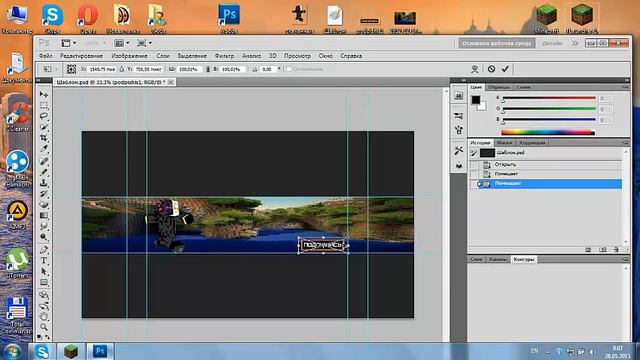Switch to the Дизайн workspace
The image size is (640, 360).
pos(552,43)
